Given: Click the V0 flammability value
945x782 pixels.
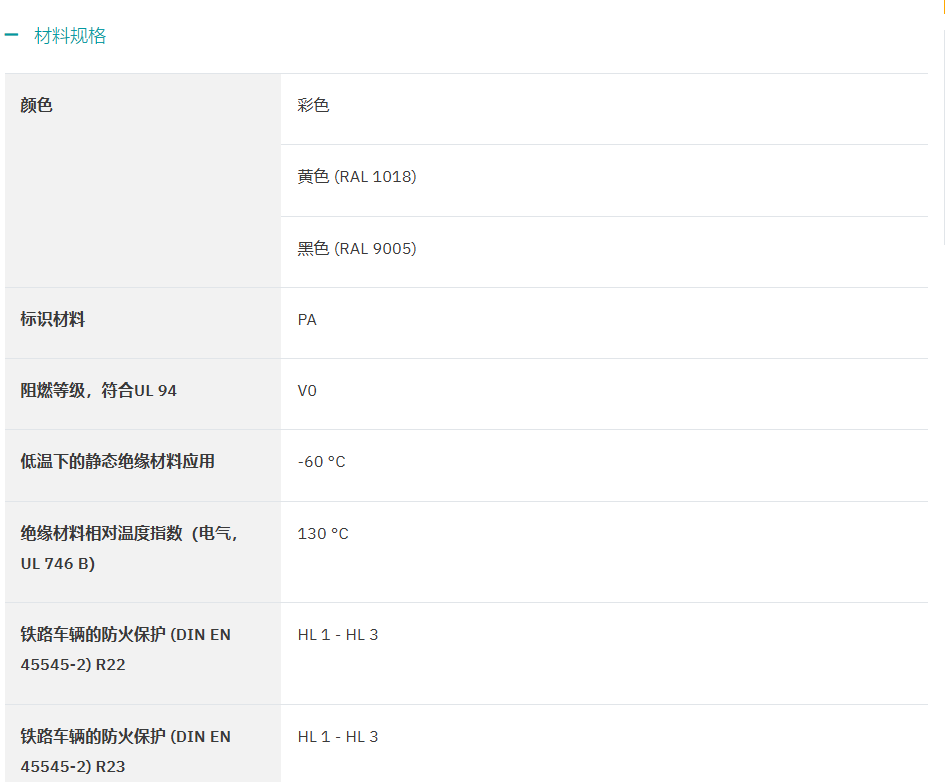Looking at the screenshot, I should (307, 391).
